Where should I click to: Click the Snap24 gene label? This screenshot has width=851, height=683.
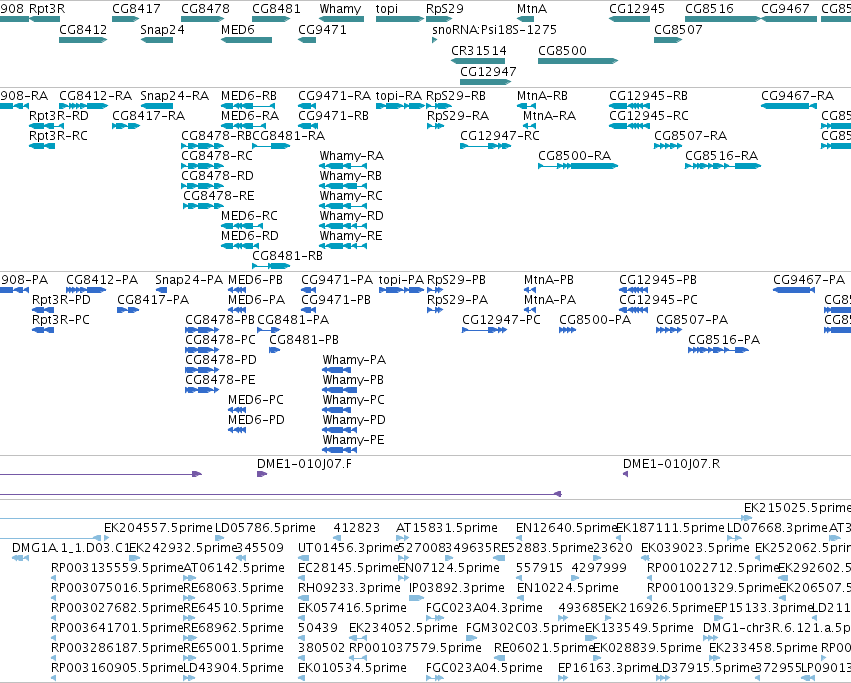[x=162, y=30]
